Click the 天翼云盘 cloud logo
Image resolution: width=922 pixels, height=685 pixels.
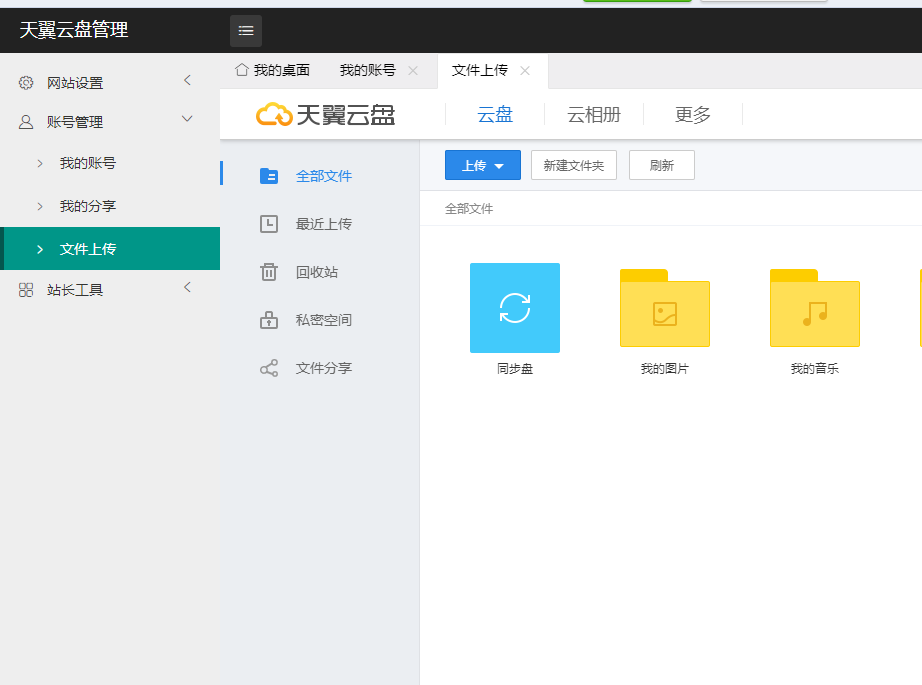tap(326, 115)
